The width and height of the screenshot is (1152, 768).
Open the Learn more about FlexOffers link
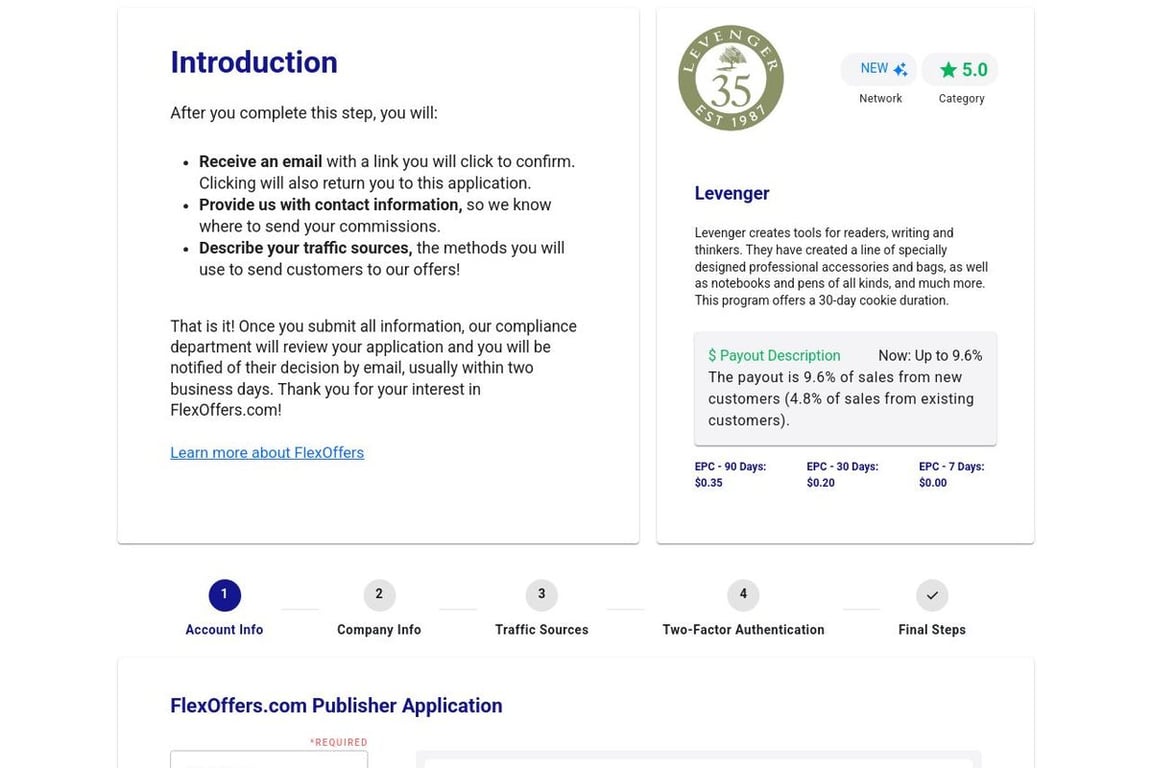pos(267,453)
